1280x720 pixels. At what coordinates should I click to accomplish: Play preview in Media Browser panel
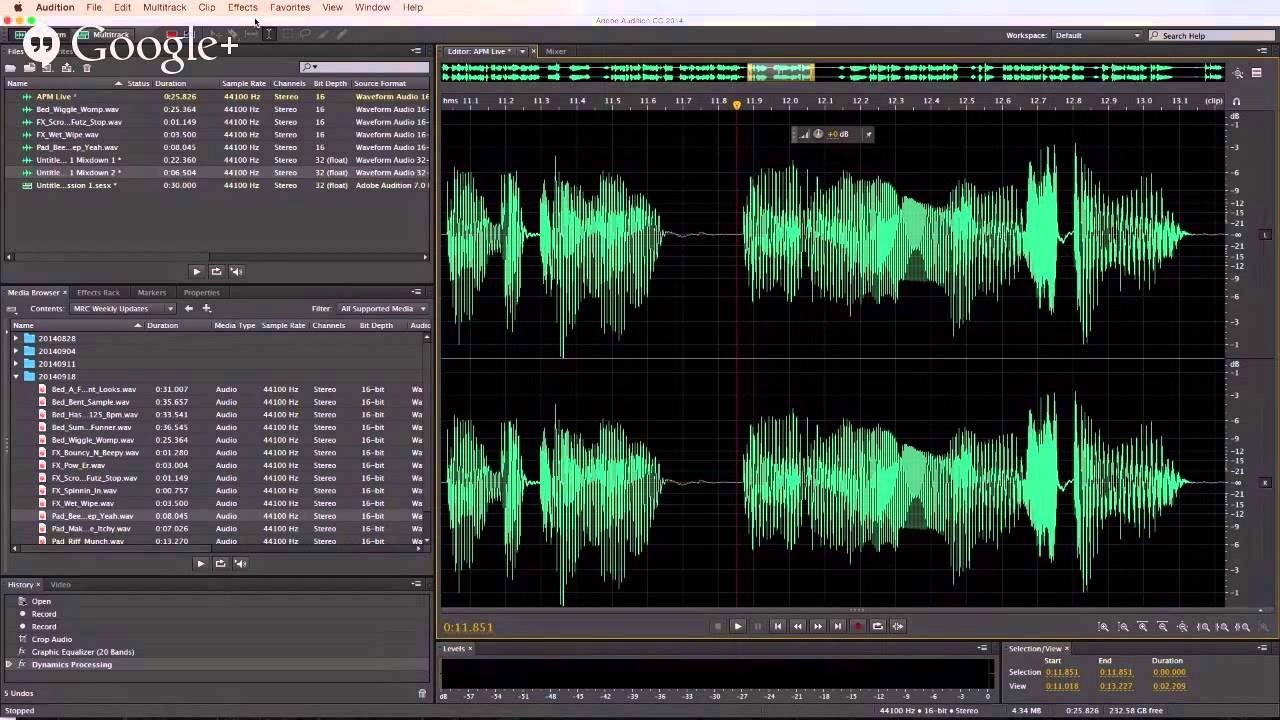pyautogui.click(x=200, y=563)
